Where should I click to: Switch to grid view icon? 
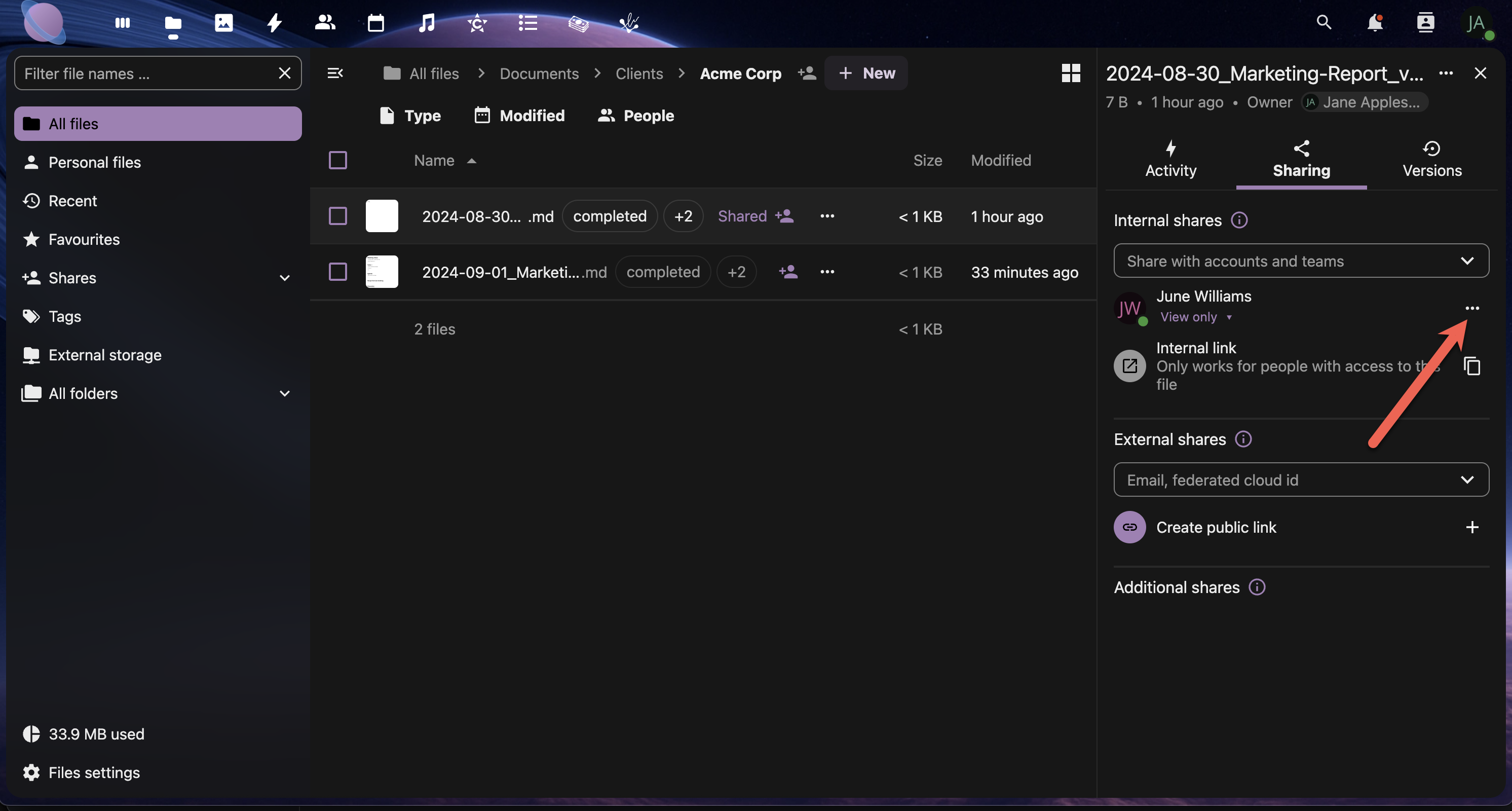(x=1071, y=73)
